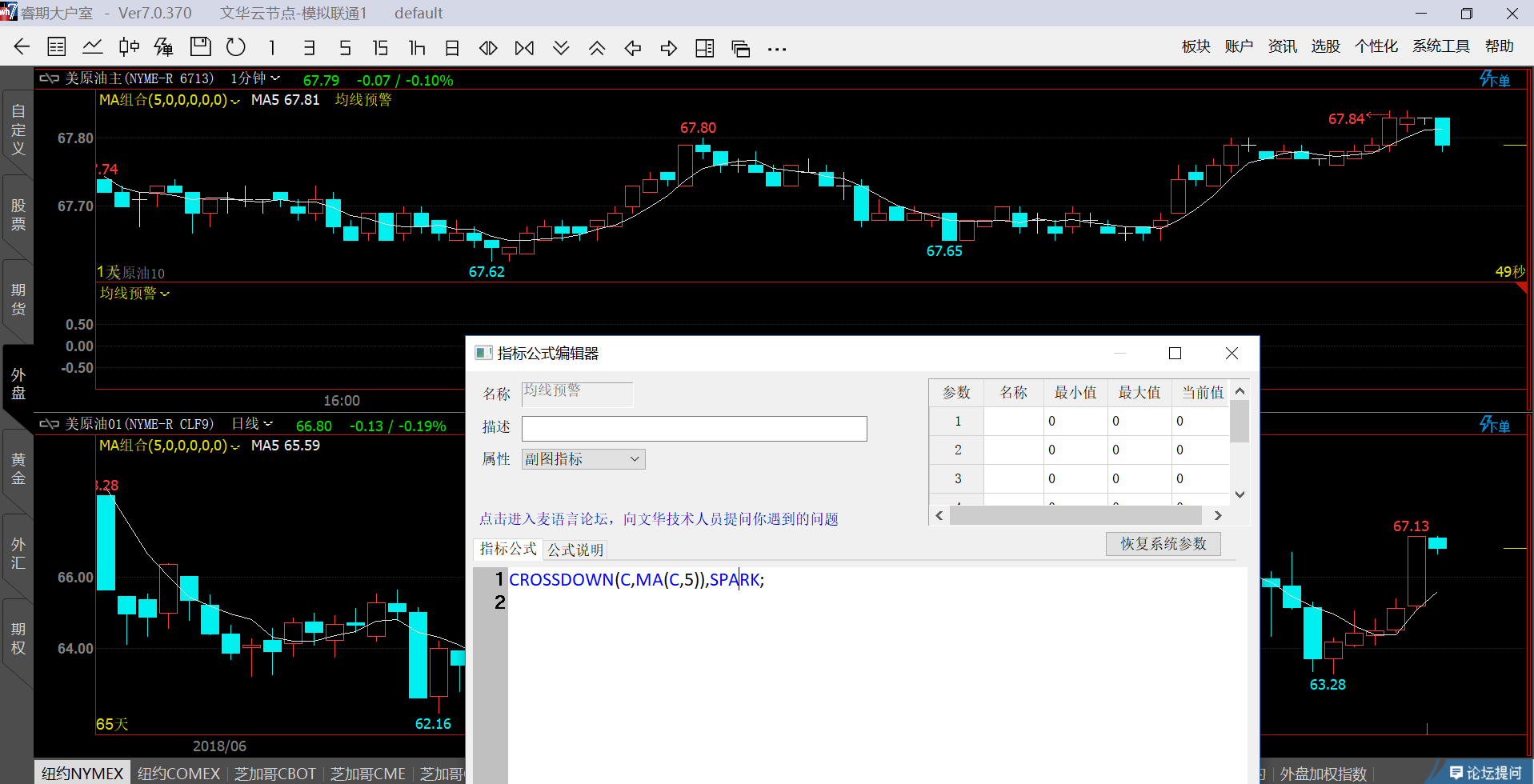1534x784 pixels.
Task: Expand the 日线 period dropdown
Action: [252, 424]
